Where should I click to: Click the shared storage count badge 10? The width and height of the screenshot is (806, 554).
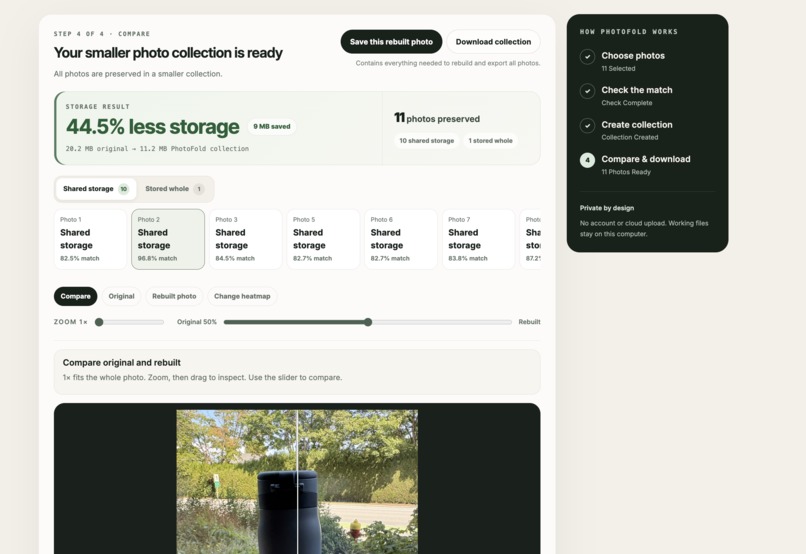[x=123, y=189]
